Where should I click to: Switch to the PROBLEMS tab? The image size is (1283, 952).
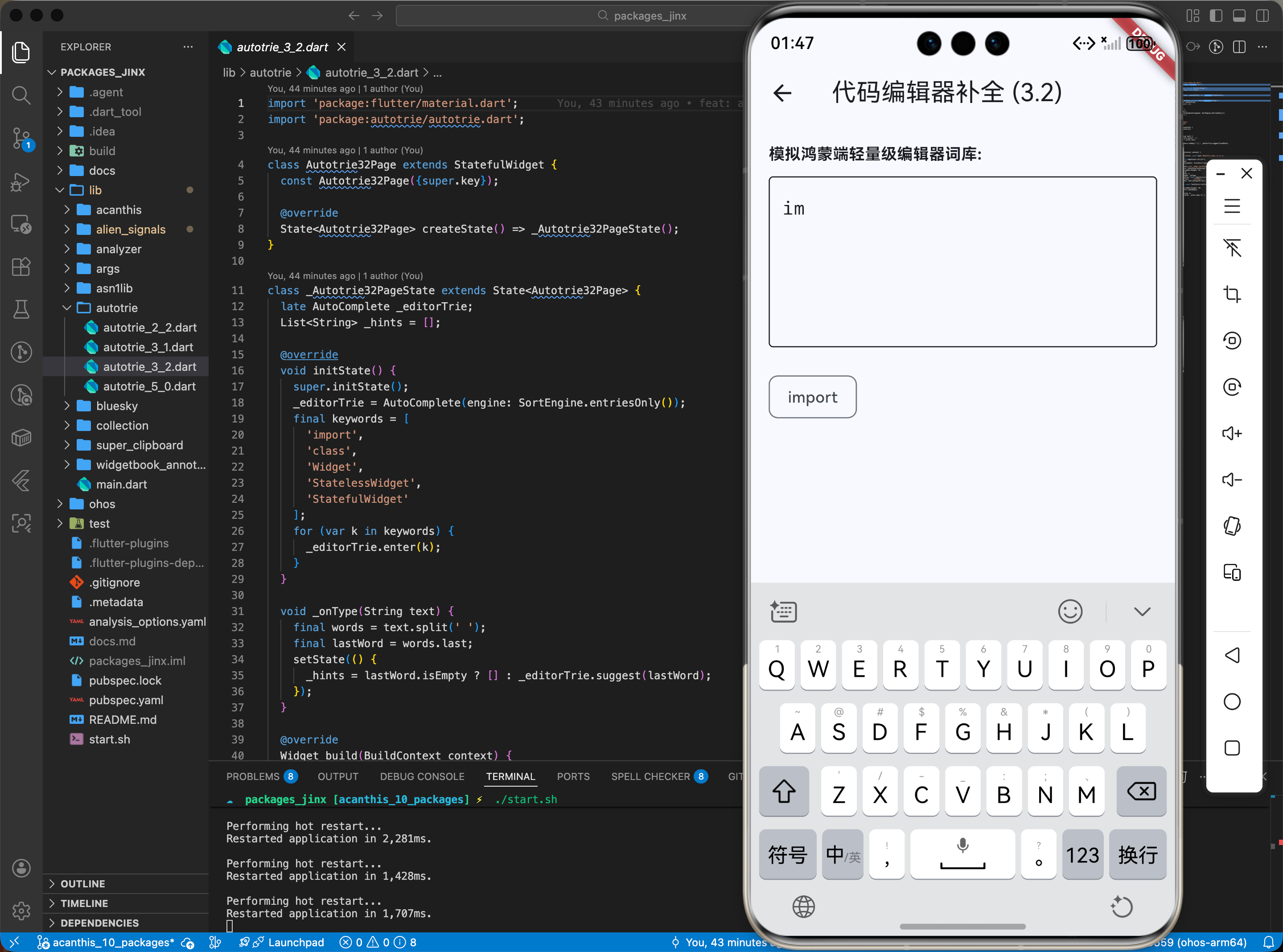[252, 776]
